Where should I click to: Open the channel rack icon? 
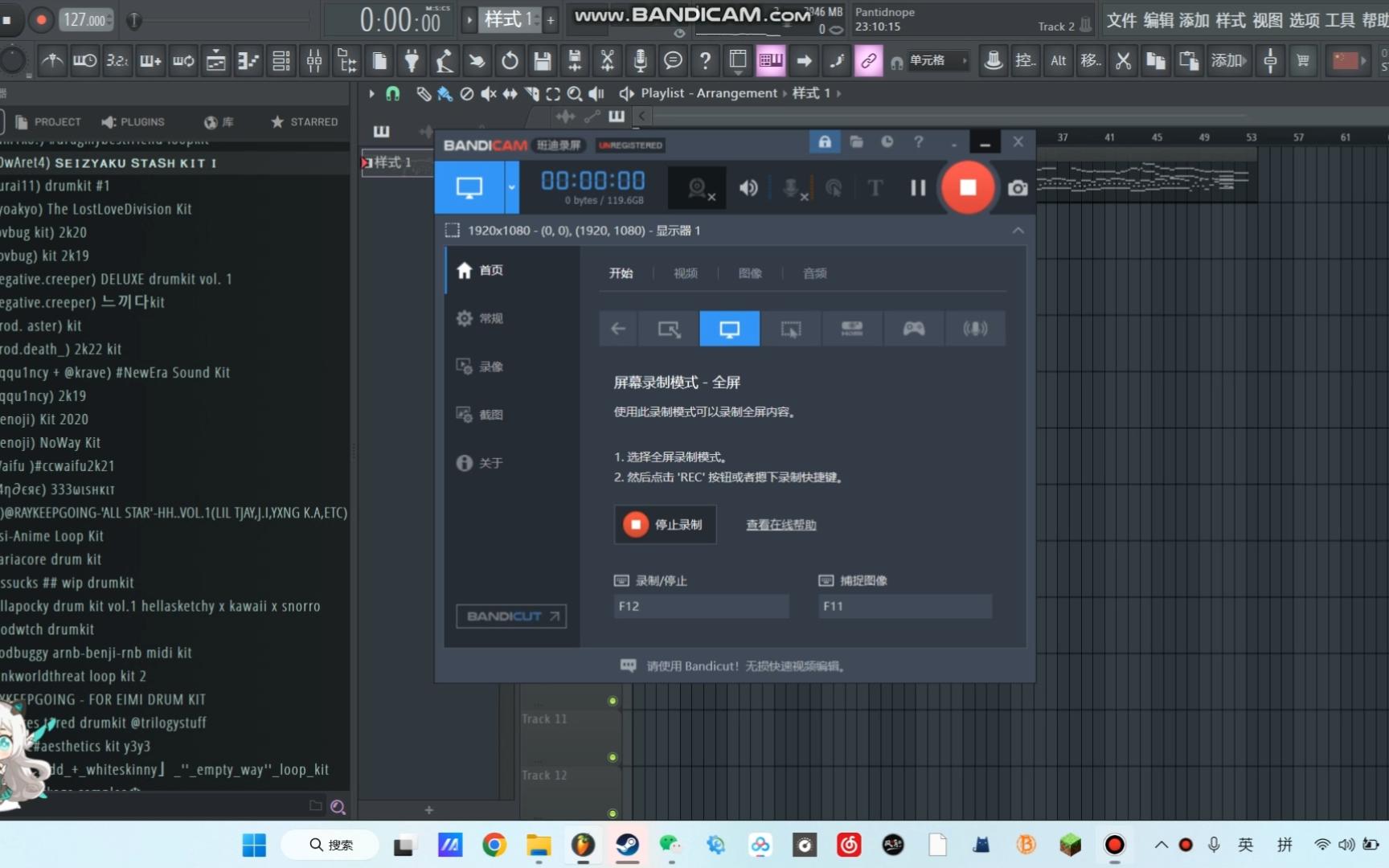[x=281, y=60]
